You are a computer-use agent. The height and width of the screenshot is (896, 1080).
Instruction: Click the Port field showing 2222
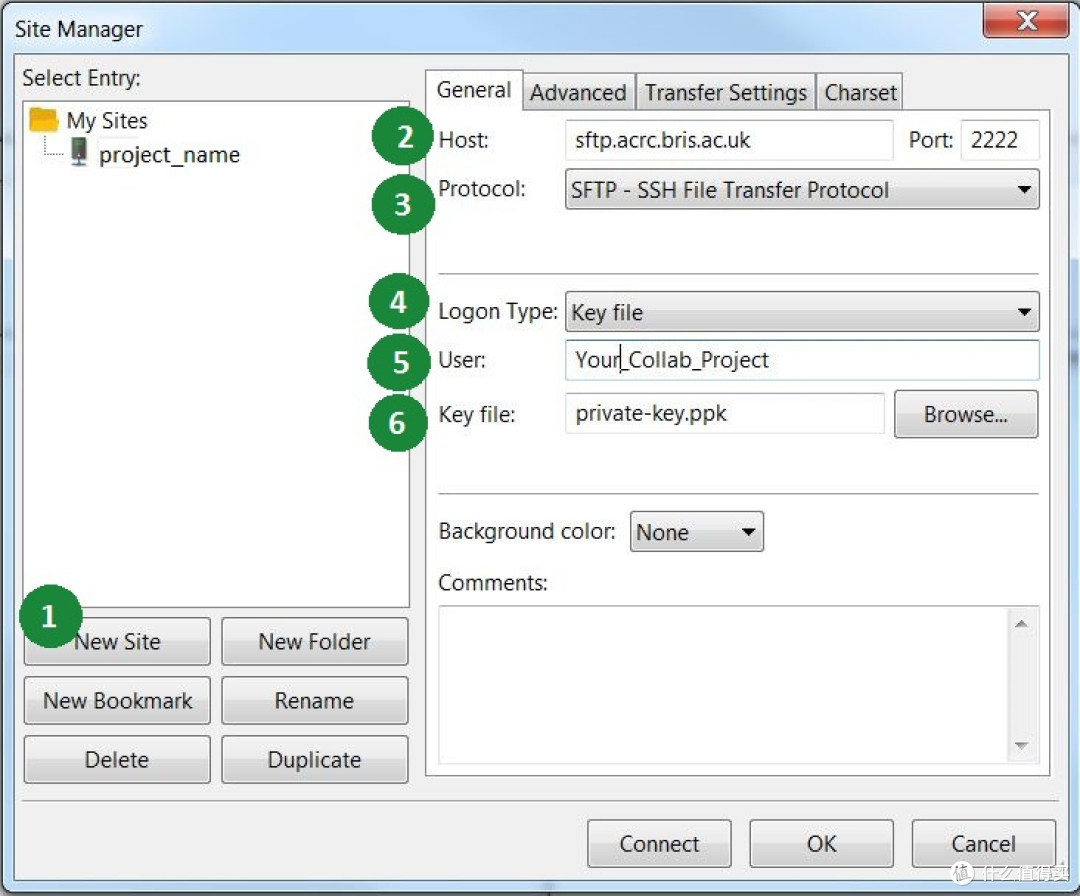click(x=999, y=140)
